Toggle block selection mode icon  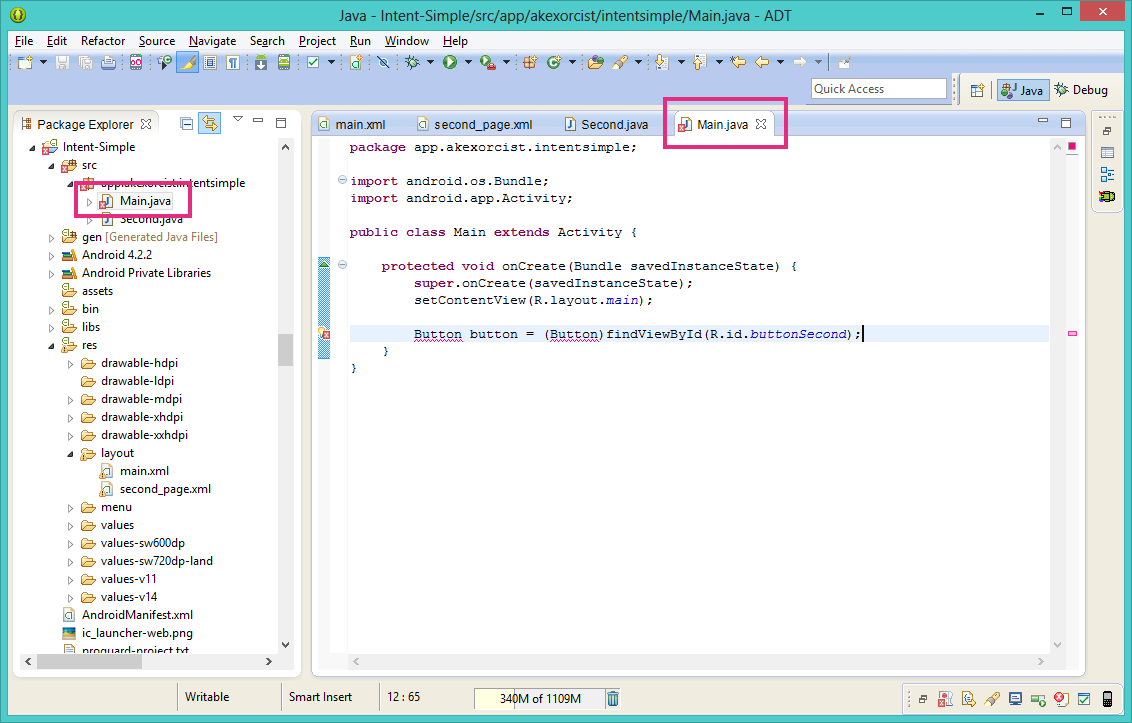pyautogui.click(x=210, y=63)
